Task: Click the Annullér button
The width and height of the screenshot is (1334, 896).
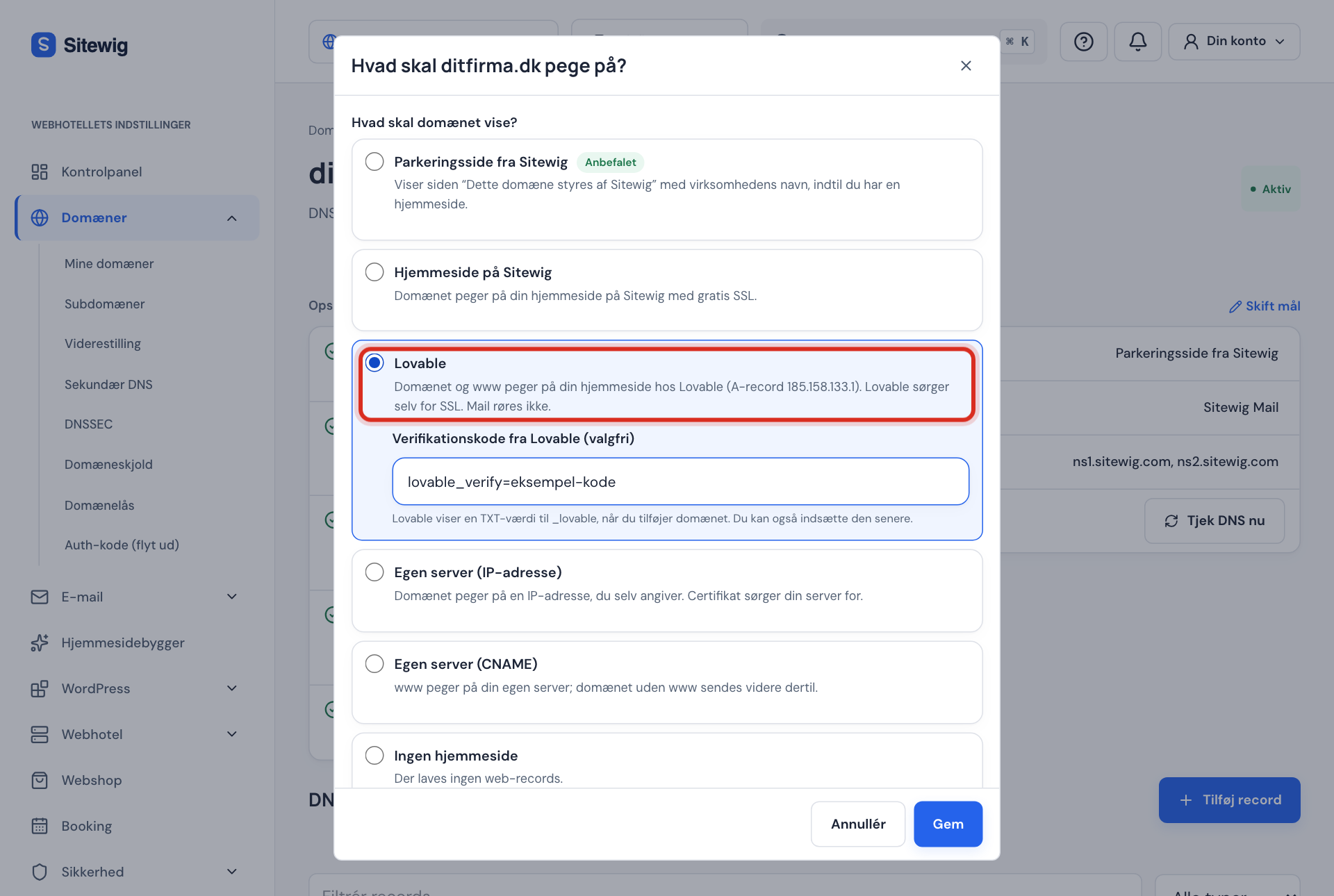Action: pyautogui.click(x=858, y=824)
